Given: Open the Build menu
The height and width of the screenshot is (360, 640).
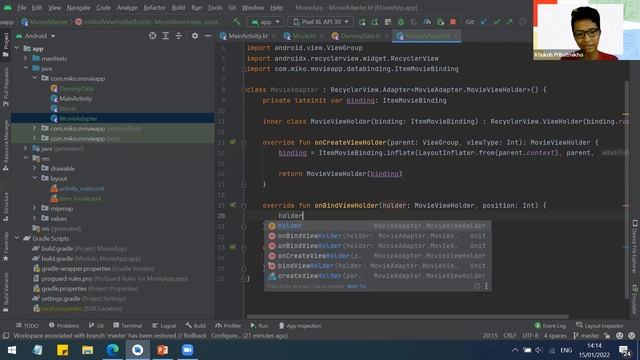Looking at the screenshot, I should (178, 7).
